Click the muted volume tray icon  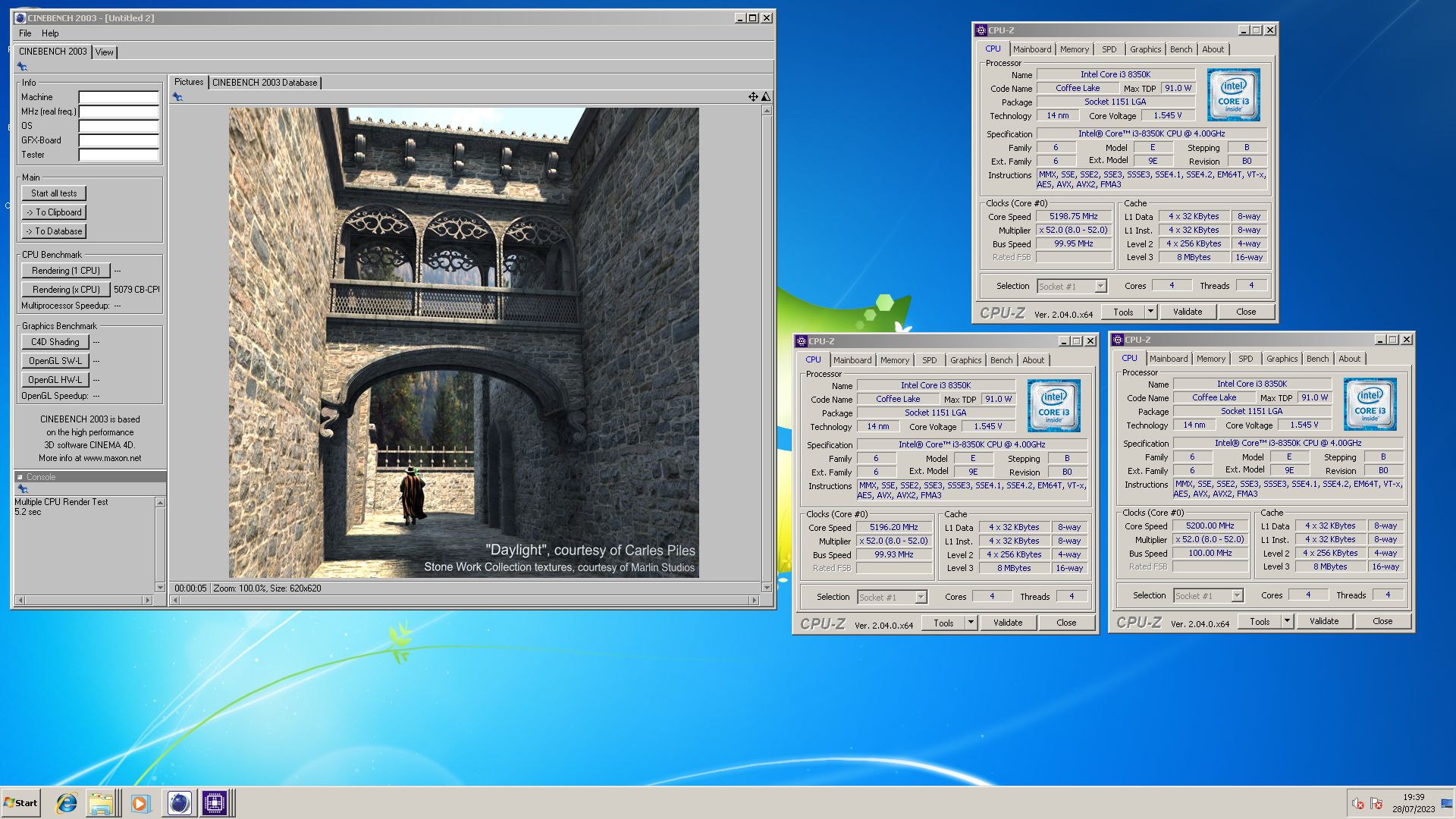point(1358,804)
